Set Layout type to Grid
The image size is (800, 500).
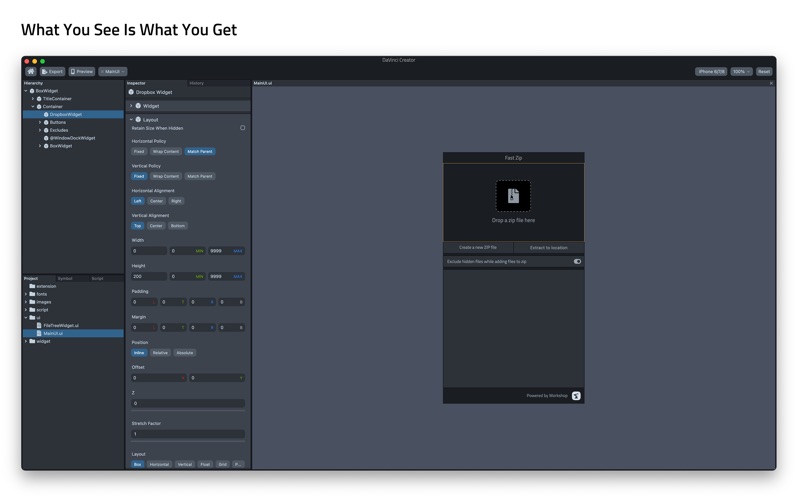[222, 465]
